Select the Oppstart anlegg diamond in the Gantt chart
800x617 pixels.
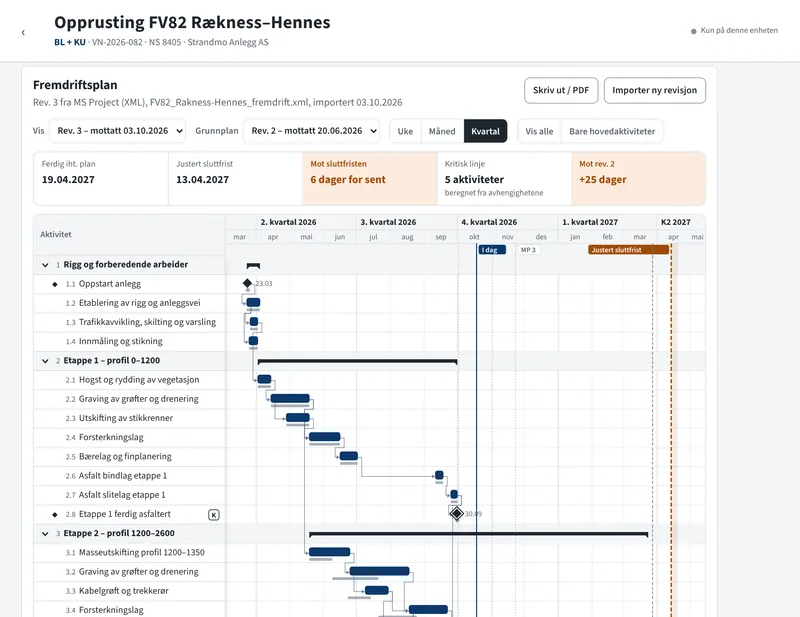tap(247, 283)
